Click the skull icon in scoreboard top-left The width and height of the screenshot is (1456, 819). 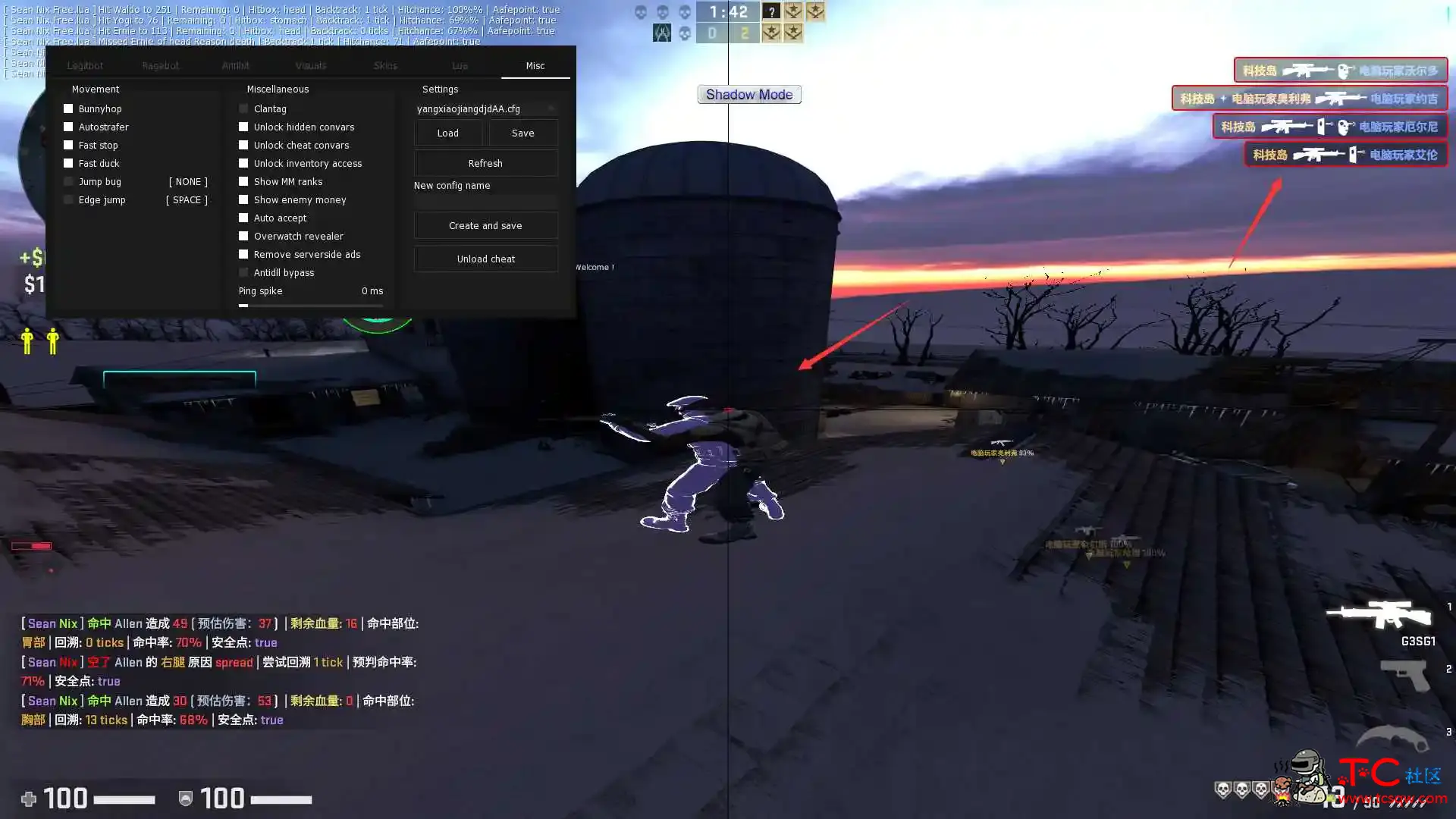(x=638, y=11)
